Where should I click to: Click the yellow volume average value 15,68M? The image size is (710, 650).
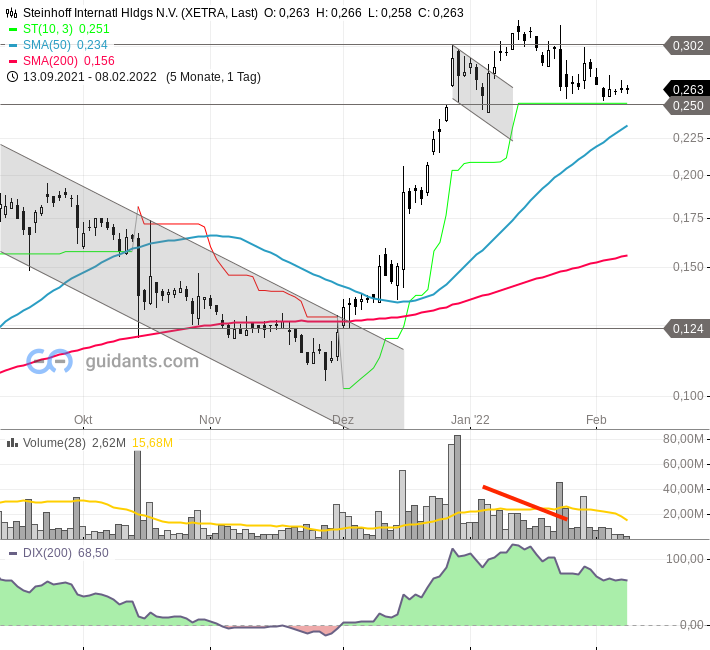(x=152, y=443)
